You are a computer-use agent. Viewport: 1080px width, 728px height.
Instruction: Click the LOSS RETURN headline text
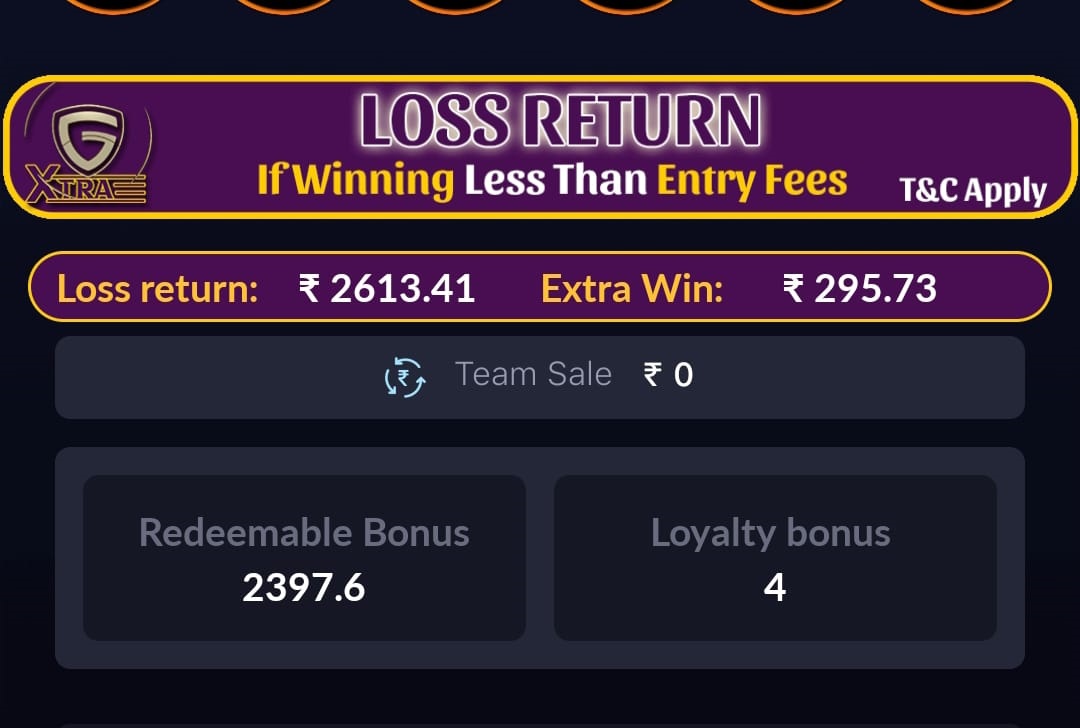pos(561,121)
